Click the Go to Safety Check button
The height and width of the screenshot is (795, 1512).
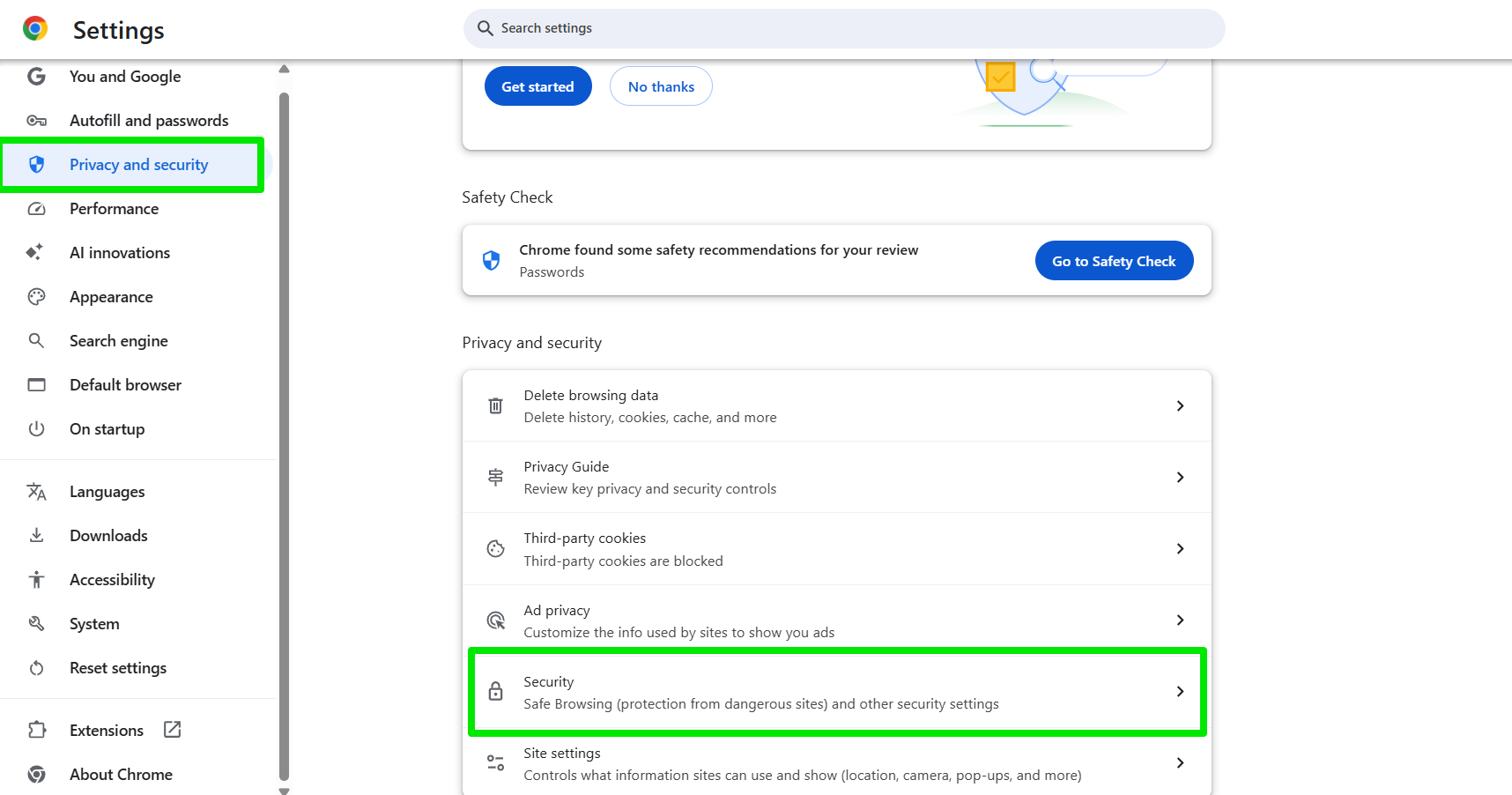[x=1114, y=261]
